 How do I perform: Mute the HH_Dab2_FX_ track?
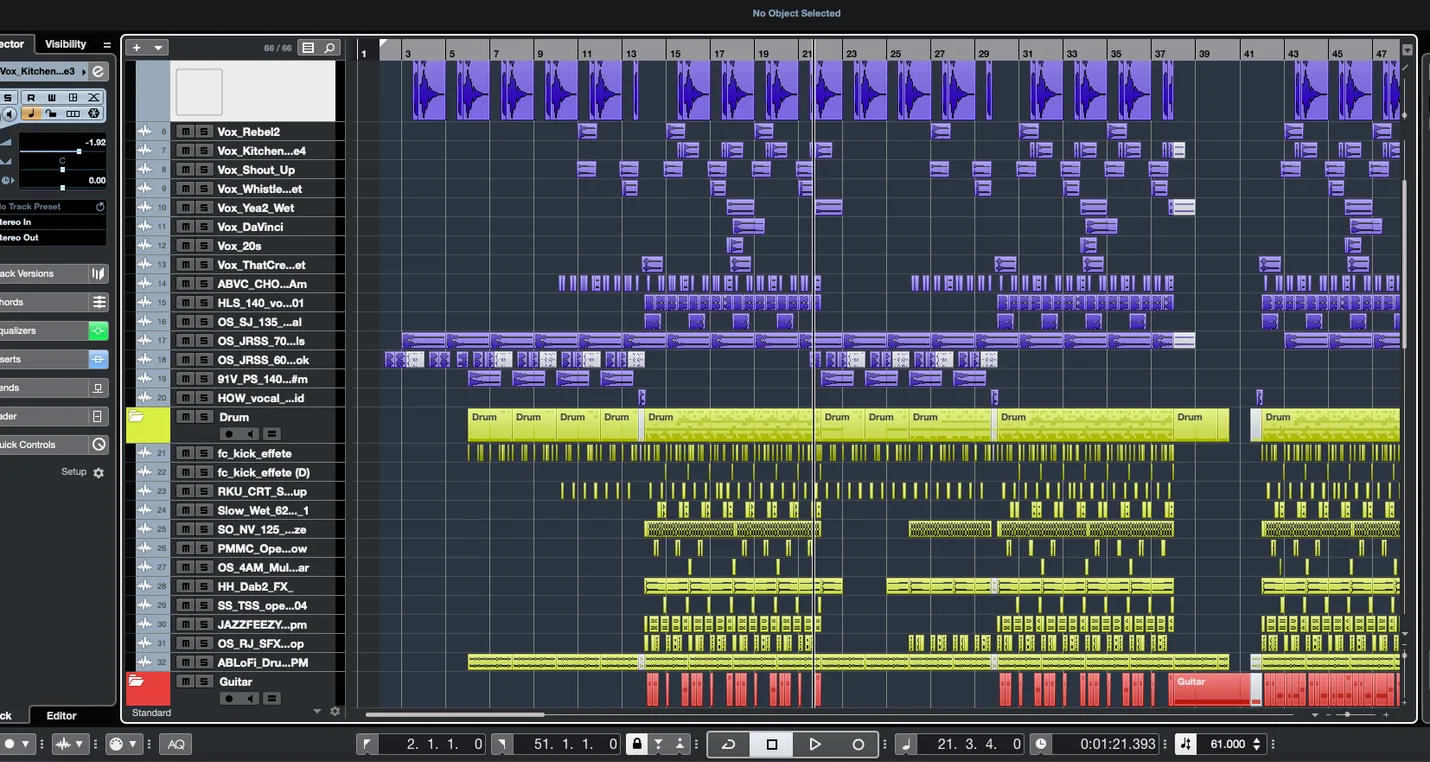click(185, 586)
